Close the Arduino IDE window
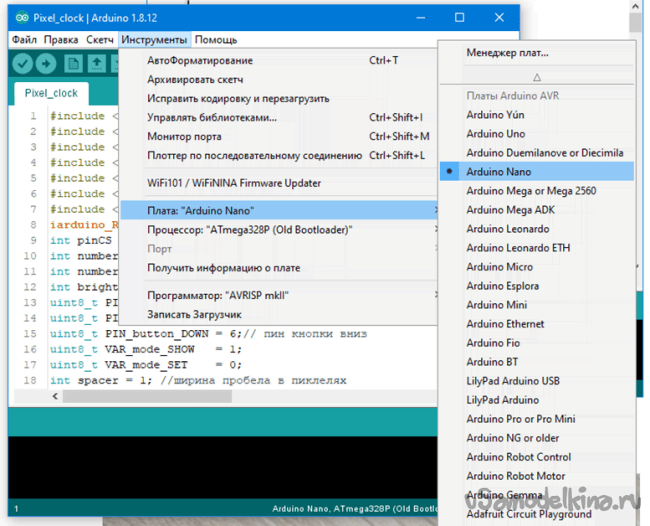 point(503,17)
